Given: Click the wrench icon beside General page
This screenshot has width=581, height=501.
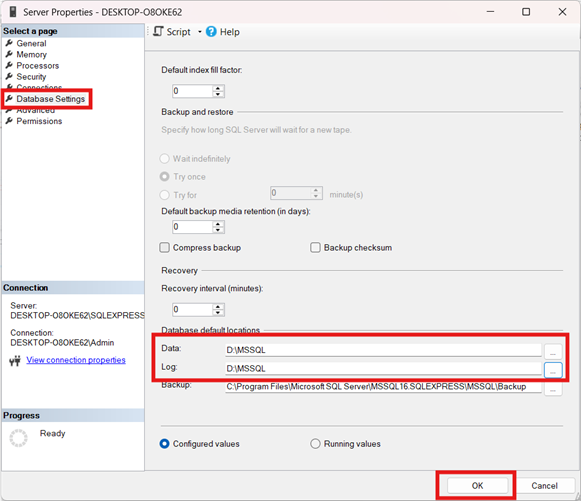Looking at the screenshot, I should click(x=9, y=43).
